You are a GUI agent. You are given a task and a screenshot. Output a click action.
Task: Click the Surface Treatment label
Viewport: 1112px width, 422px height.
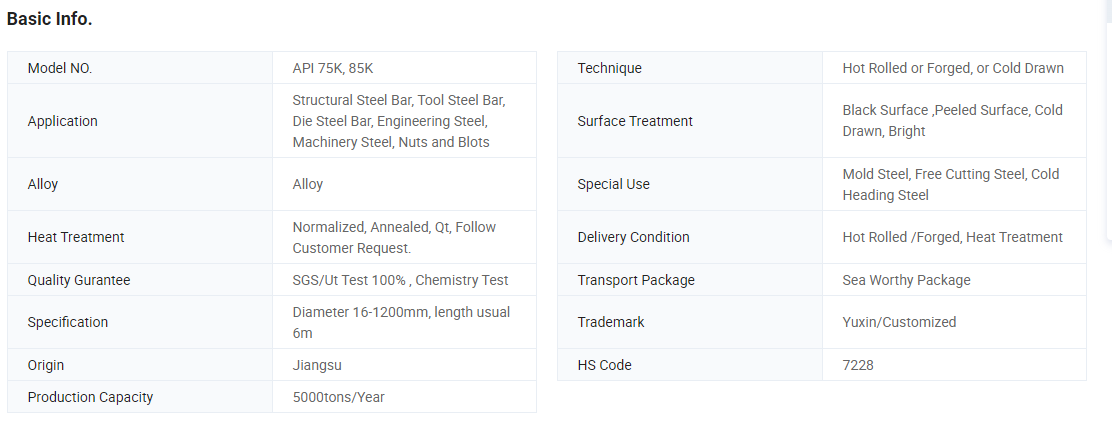(635, 121)
